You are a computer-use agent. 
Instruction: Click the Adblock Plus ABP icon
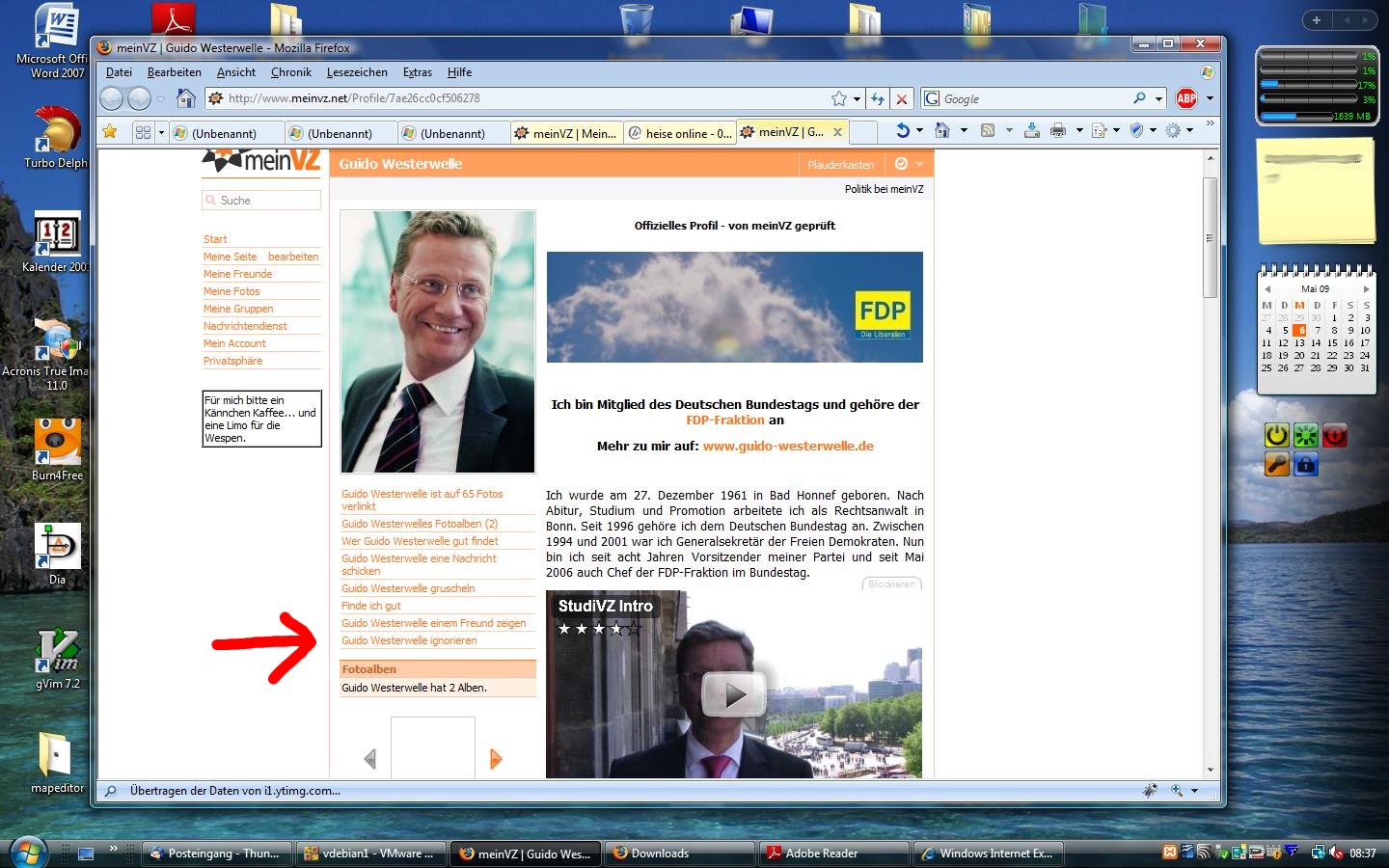(1185, 98)
